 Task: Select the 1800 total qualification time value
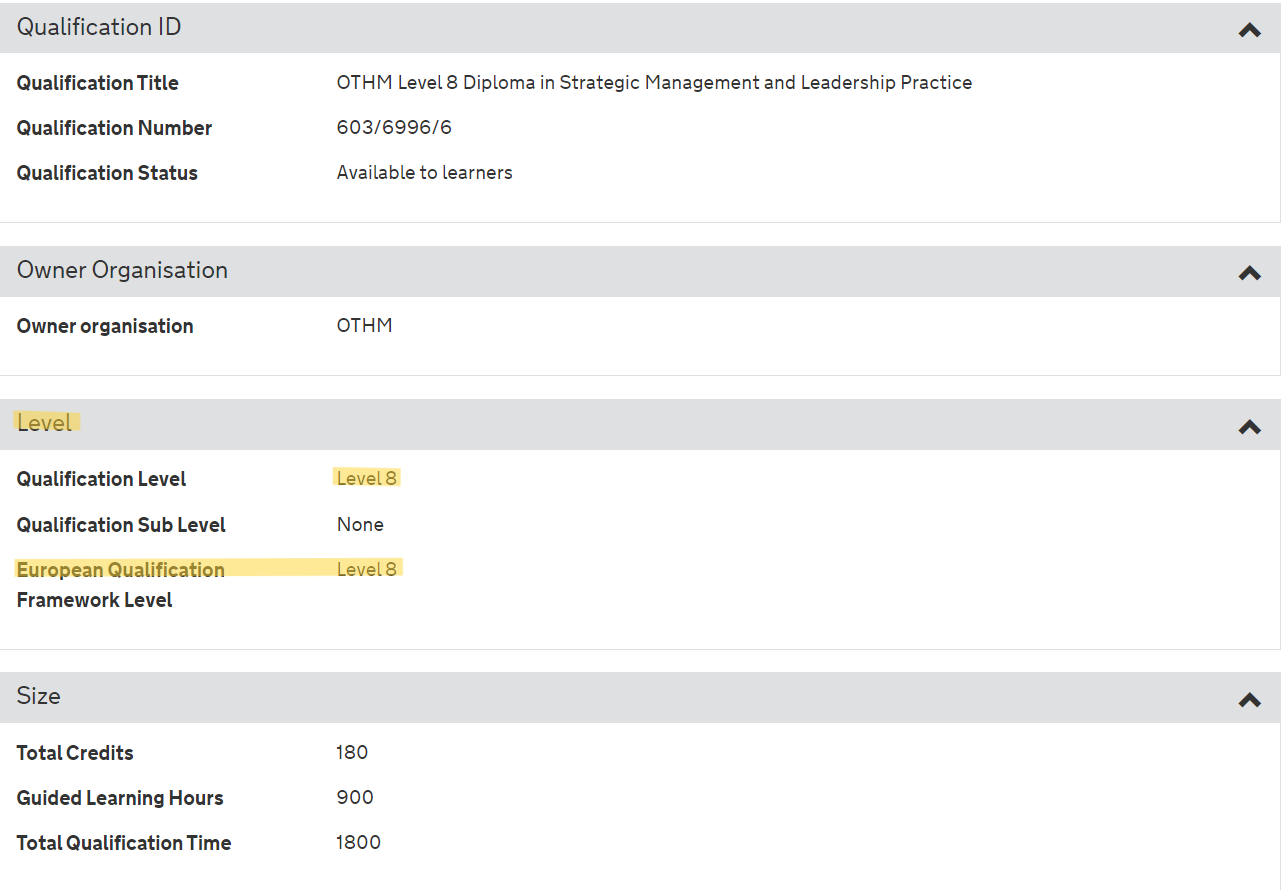click(x=359, y=843)
